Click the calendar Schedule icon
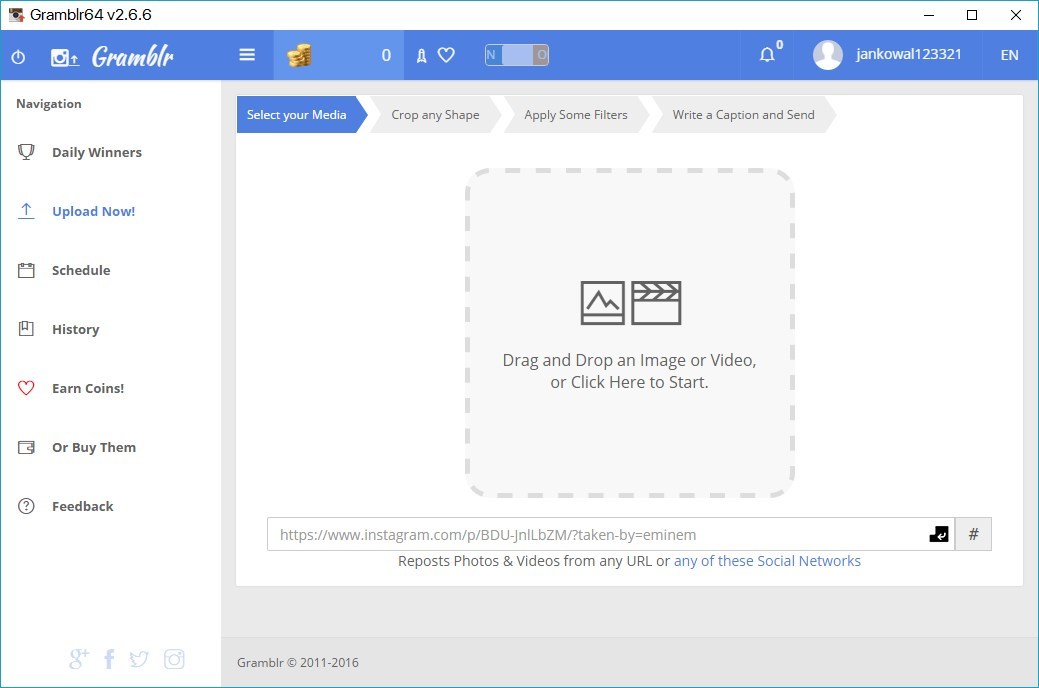The width and height of the screenshot is (1039, 688). (x=26, y=270)
